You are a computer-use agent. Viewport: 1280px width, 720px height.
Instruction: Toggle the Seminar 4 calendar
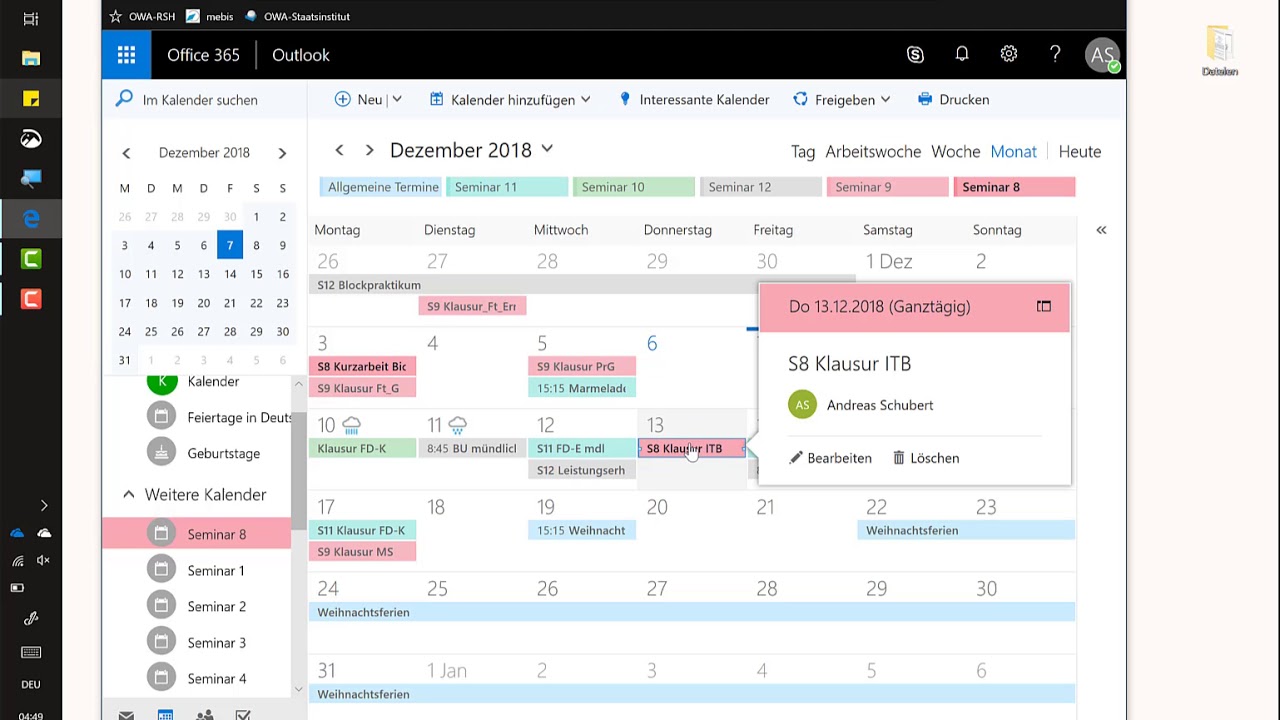pyautogui.click(x=197, y=678)
